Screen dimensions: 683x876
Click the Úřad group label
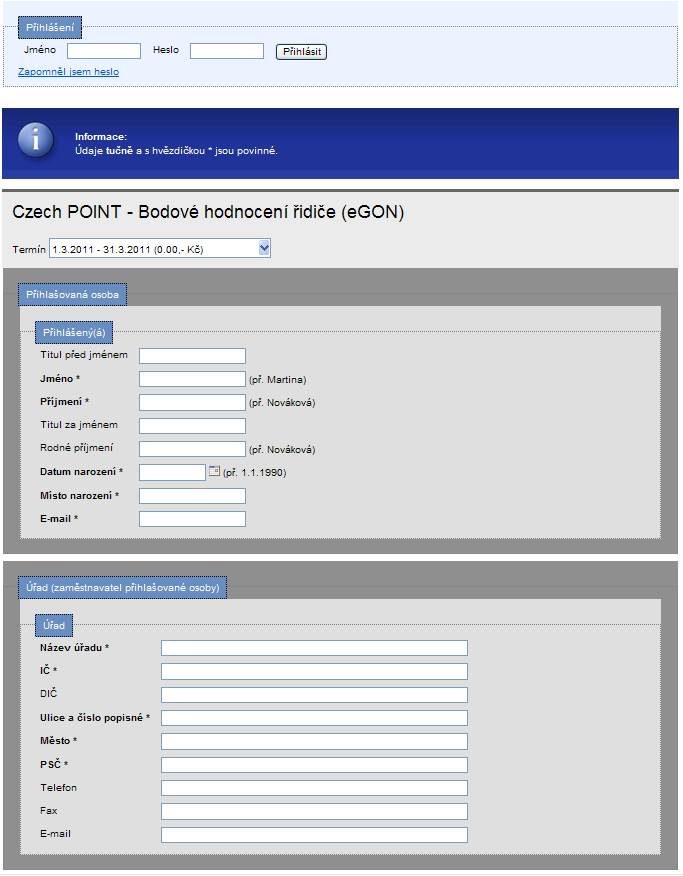(54, 625)
